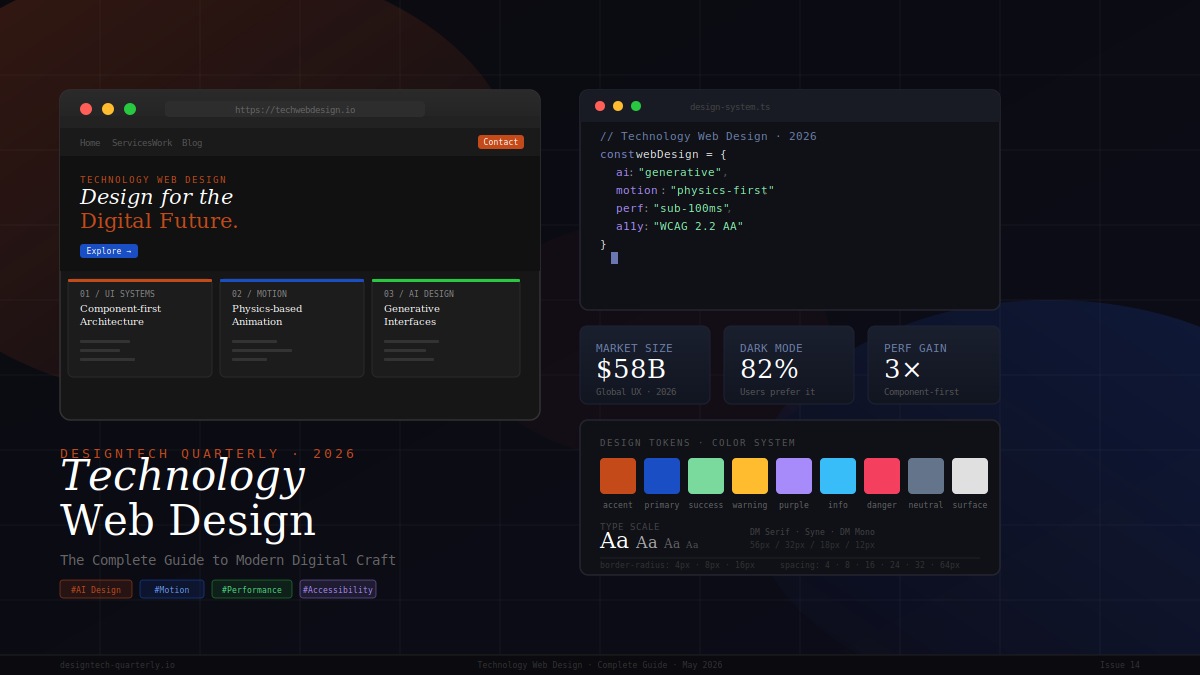The height and width of the screenshot is (675, 1200).
Task: Open the Blog nav link
Action: pos(192,143)
